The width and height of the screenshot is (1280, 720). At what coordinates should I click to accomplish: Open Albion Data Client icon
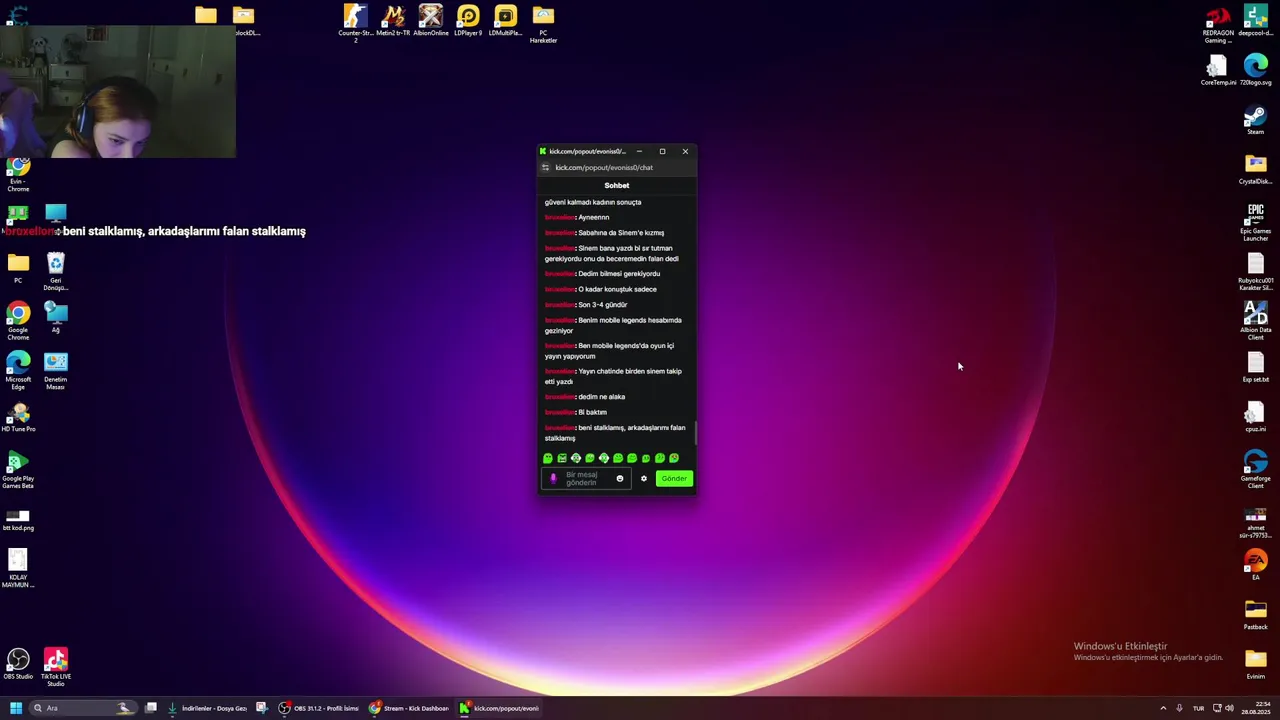pos(1255,320)
